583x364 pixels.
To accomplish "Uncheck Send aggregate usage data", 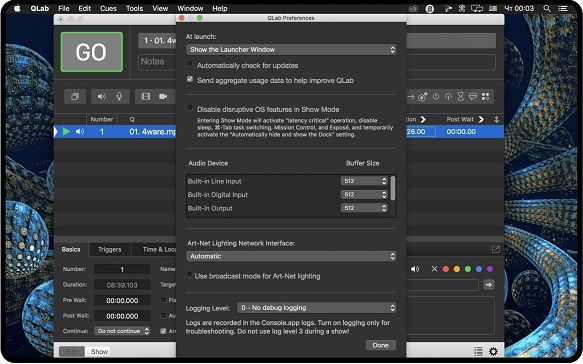I will [190, 79].
